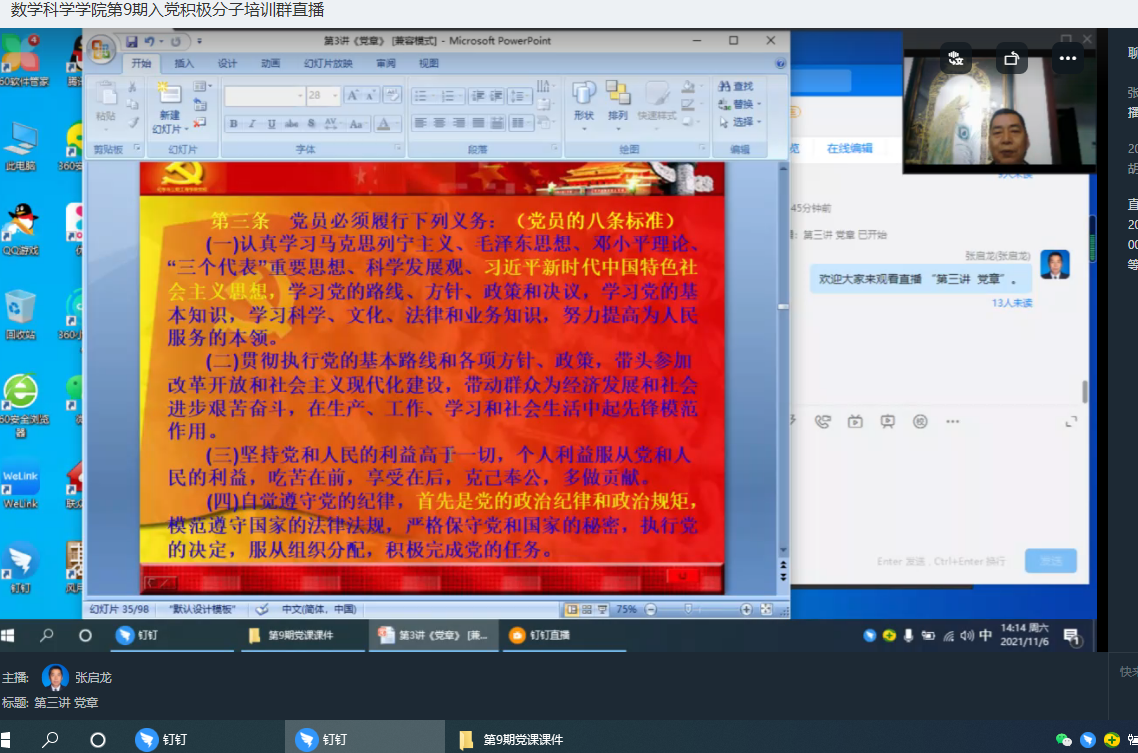This screenshot has width=1138, height=753.
Task: Open the Customize Quick Access Toolbar dropdown
Action: click(x=200, y=41)
